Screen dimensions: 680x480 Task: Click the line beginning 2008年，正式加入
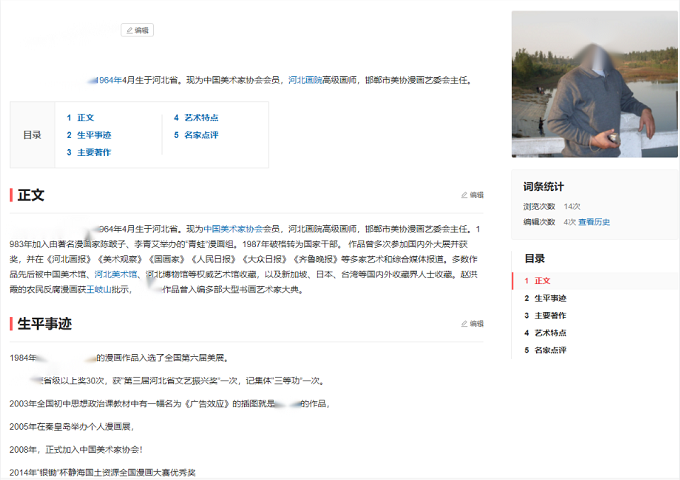(76, 450)
